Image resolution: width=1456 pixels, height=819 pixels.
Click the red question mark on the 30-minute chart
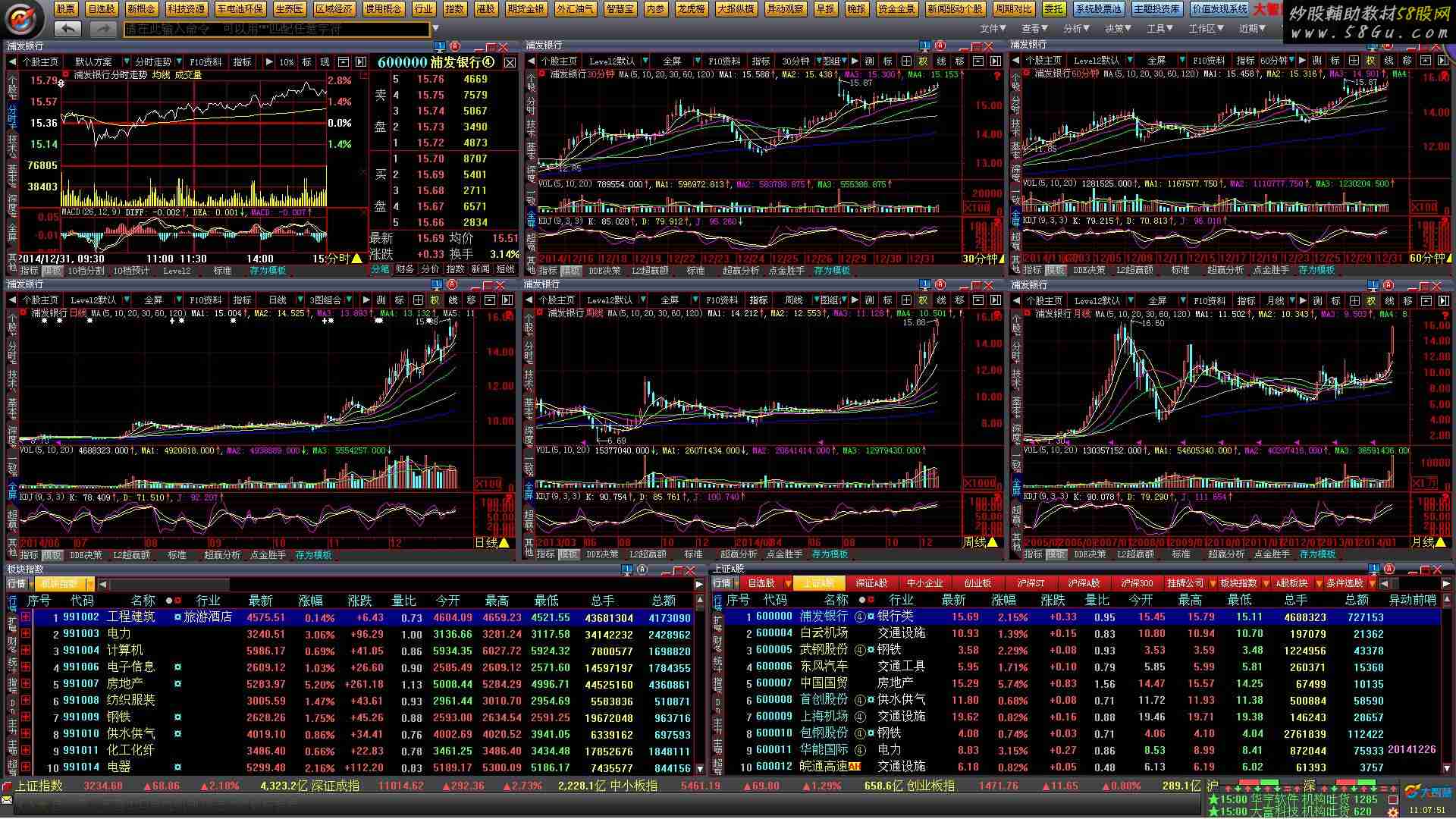click(x=996, y=76)
